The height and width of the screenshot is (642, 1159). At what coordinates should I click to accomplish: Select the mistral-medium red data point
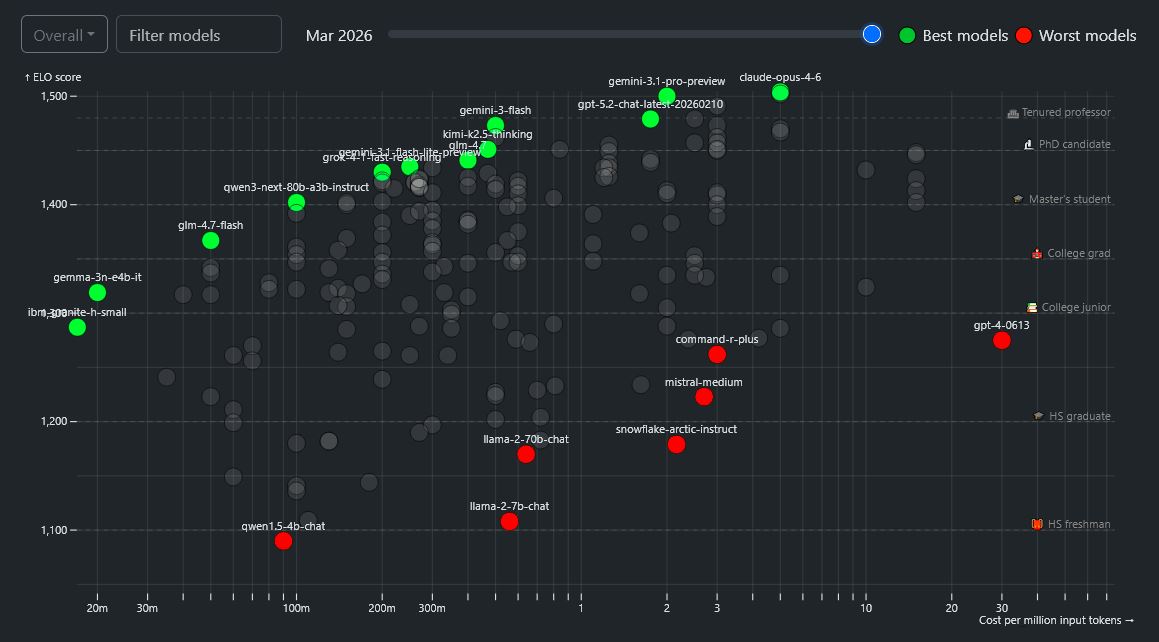[704, 397]
